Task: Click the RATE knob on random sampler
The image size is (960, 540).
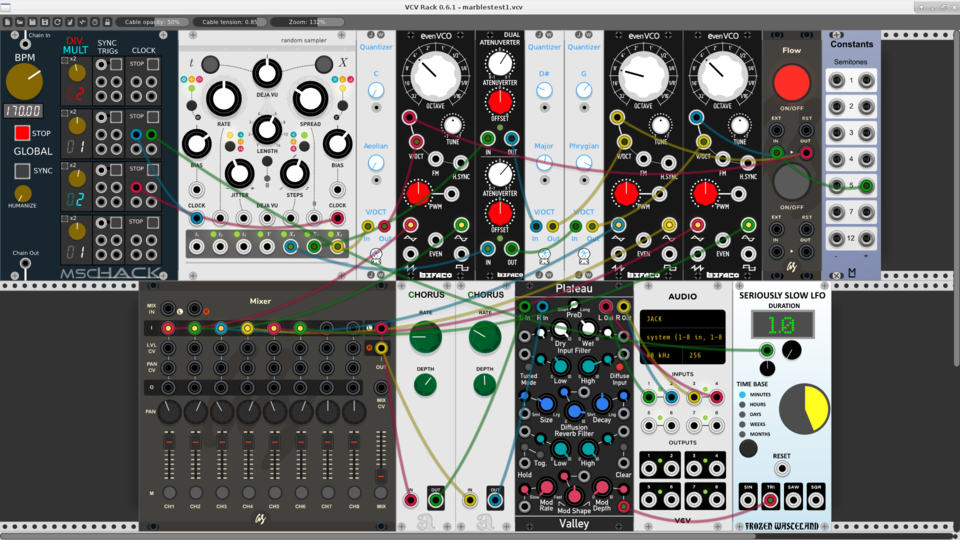Action: [223, 99]
